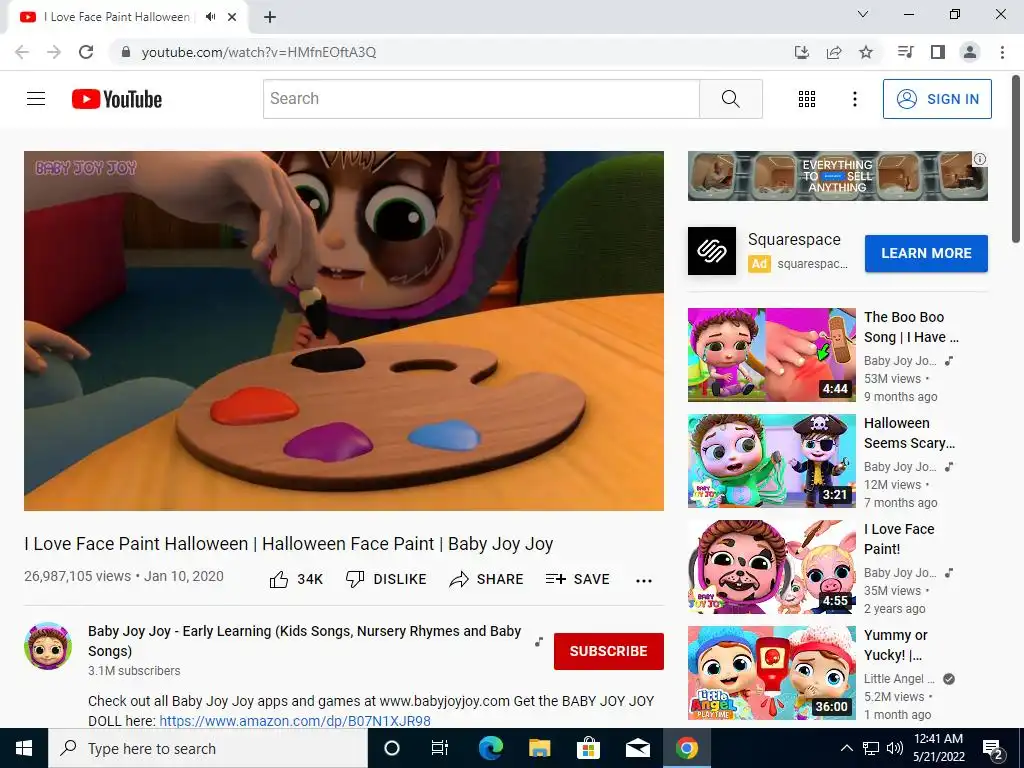Open the SHARE options
This screenshot has width=1024, height=768.
pyautogui.click(x=487, y=579)
